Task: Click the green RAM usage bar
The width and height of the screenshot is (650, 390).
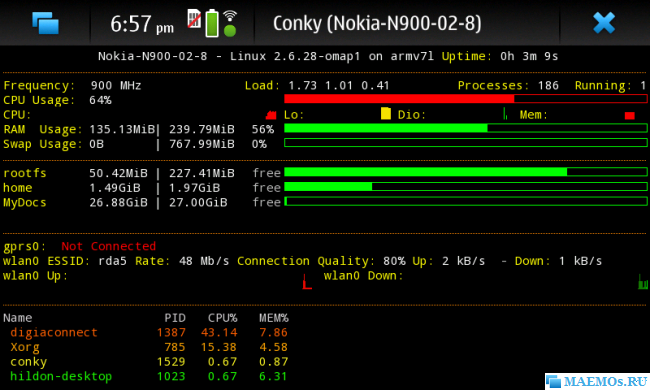Action: click(x=466, y=128)
